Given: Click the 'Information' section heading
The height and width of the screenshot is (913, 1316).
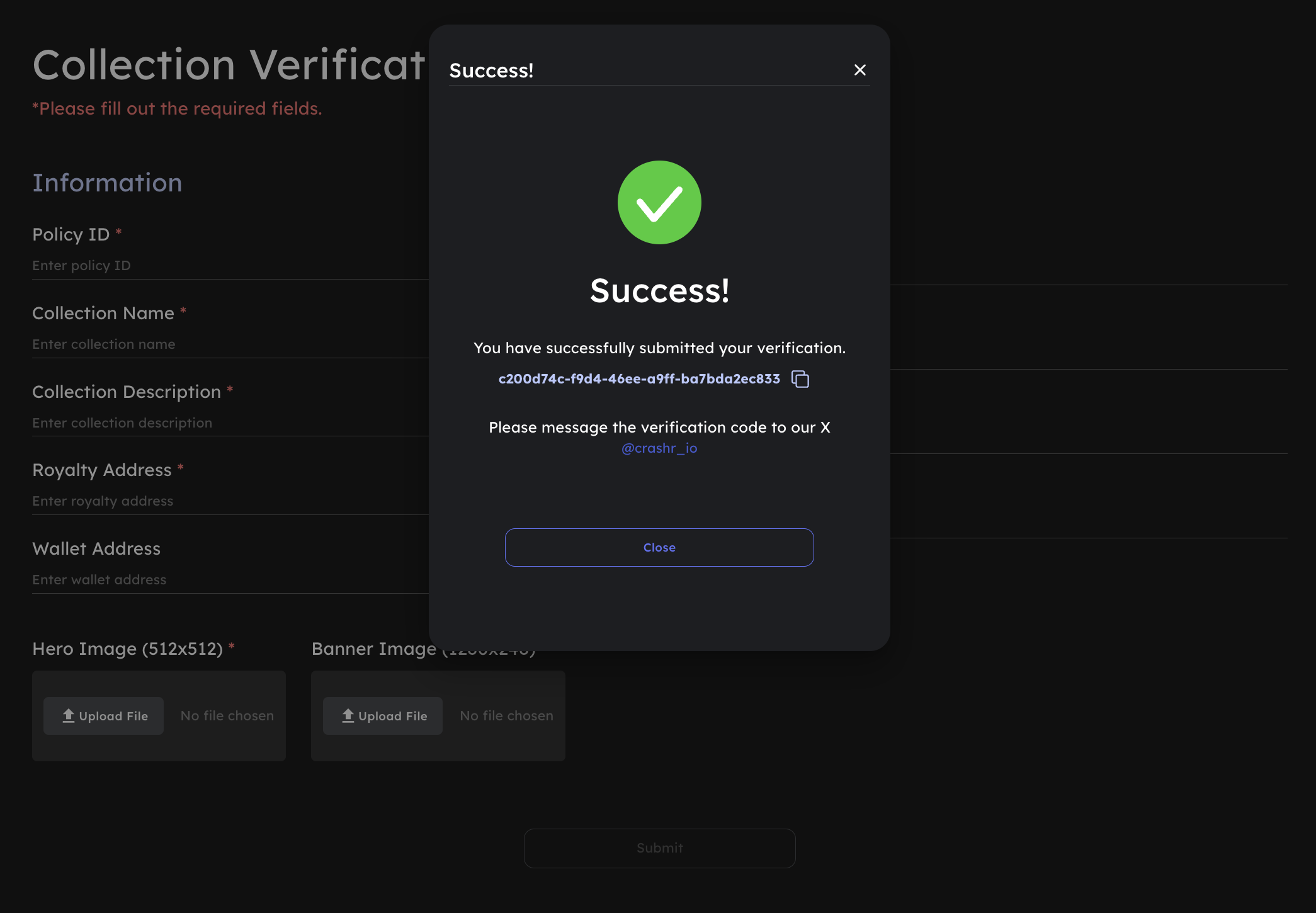Looking at the screenshot, I should click(107, 183).
